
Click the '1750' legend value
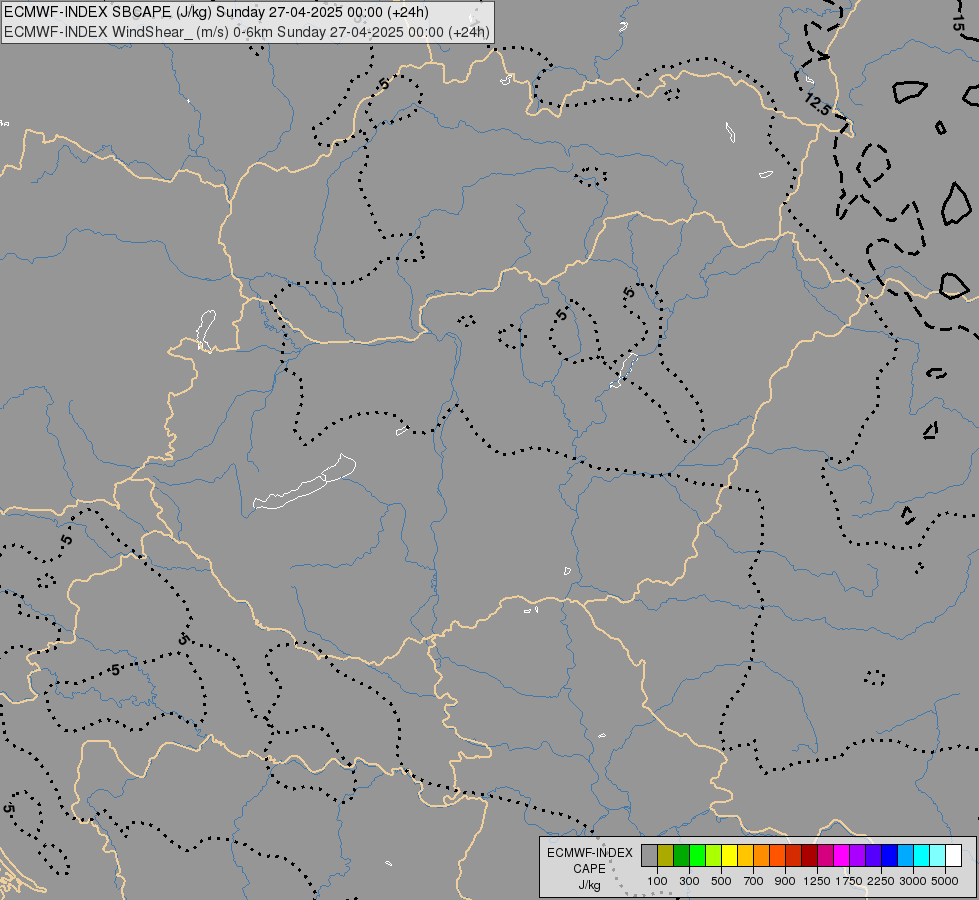(849, 881)
